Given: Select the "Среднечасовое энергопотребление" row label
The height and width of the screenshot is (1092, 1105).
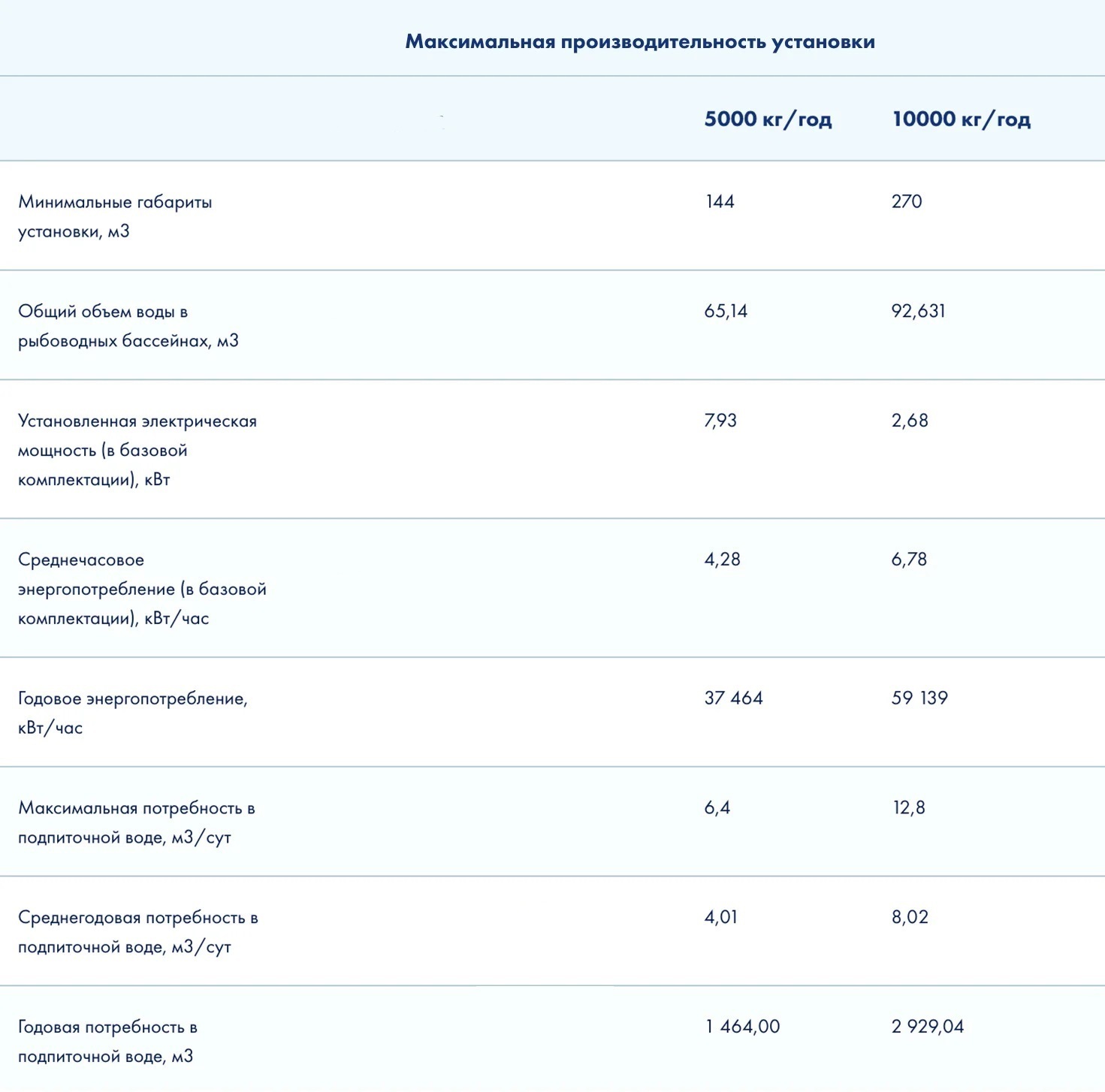Looking at the screenshot, I should click(142, 589).
